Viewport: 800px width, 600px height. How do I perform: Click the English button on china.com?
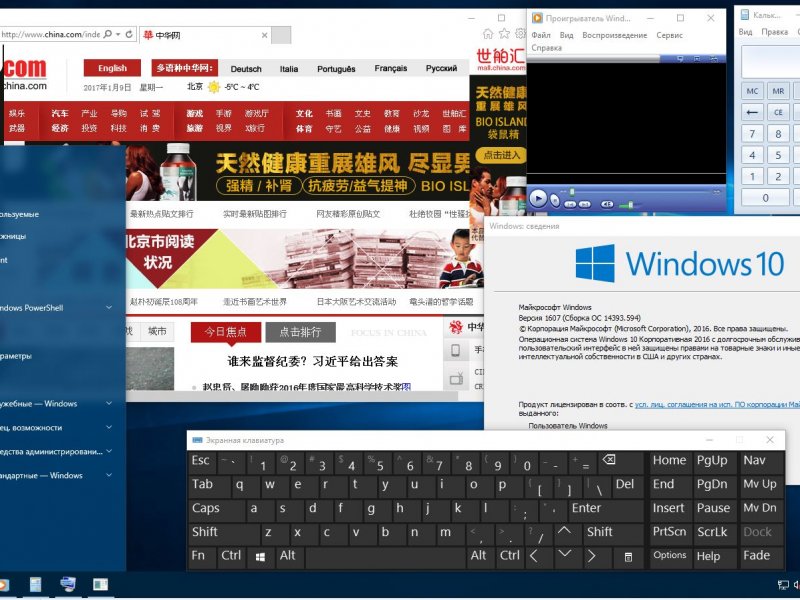112,68
